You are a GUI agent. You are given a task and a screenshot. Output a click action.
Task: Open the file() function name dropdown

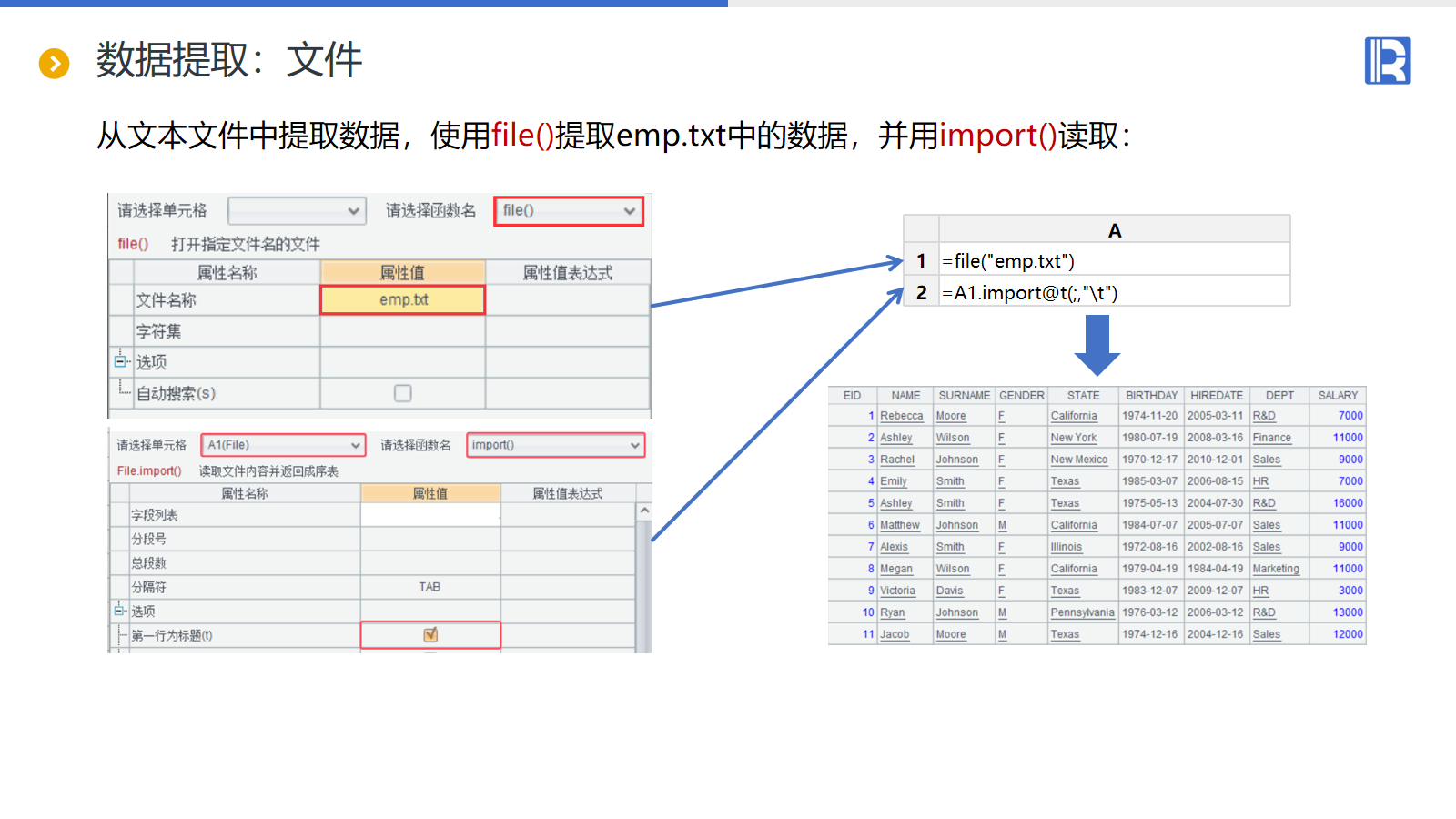coord(569,211)
